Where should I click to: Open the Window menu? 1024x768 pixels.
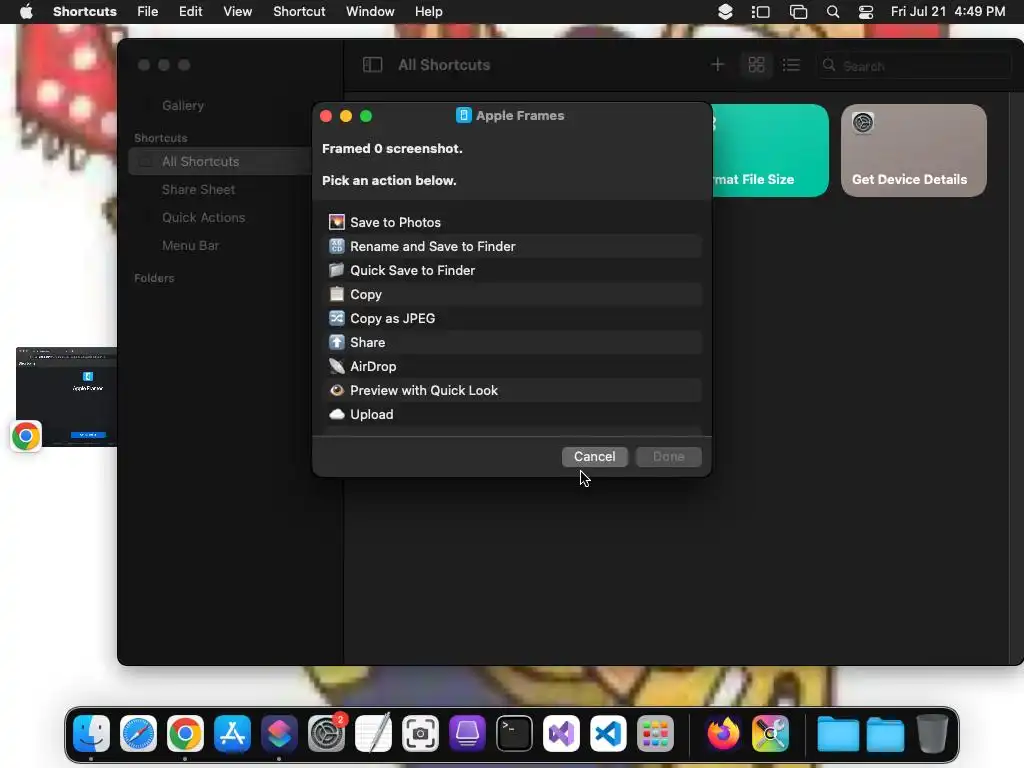370,12
